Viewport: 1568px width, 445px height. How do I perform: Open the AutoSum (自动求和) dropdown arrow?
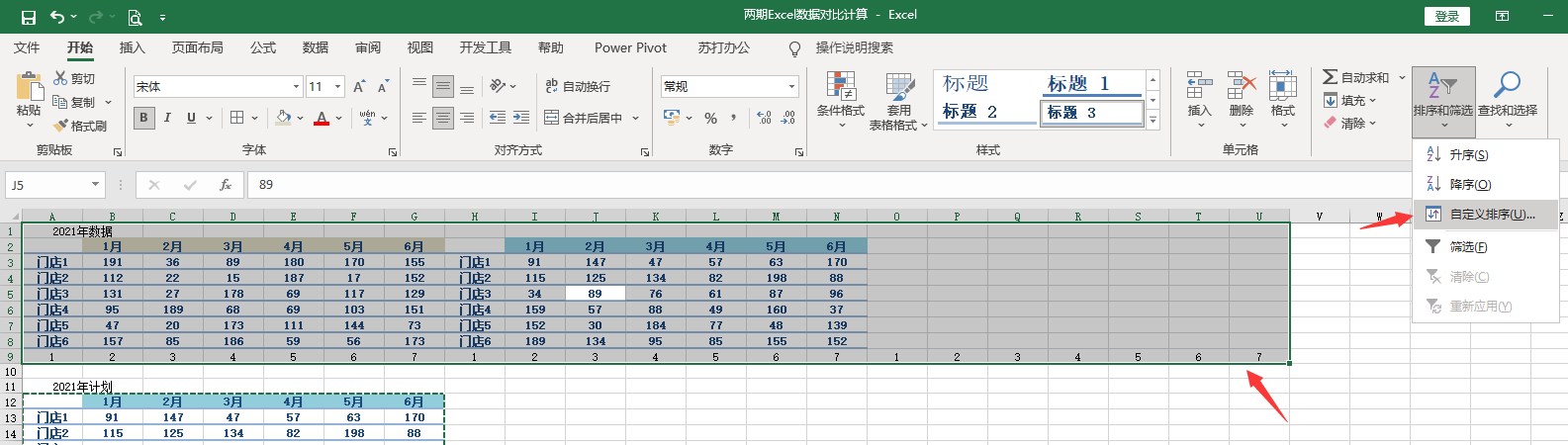pyautogui.click(x=1402, y=77)
